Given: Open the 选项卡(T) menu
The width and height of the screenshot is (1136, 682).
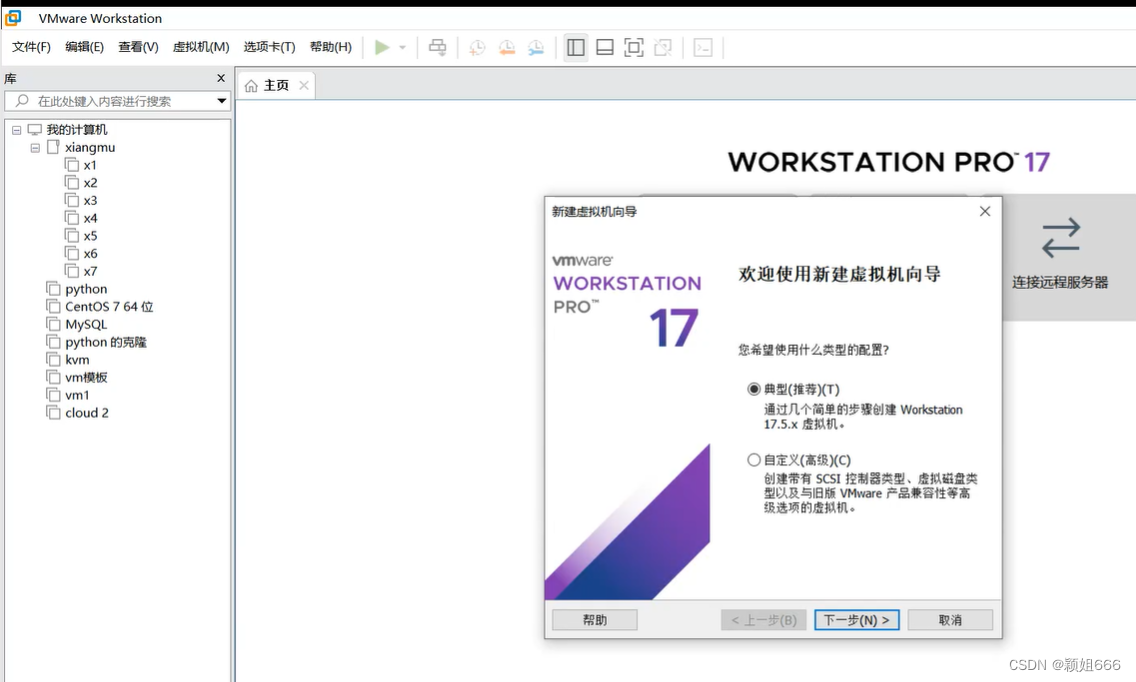Looking at the screenshot, I should tap(270, 47).
